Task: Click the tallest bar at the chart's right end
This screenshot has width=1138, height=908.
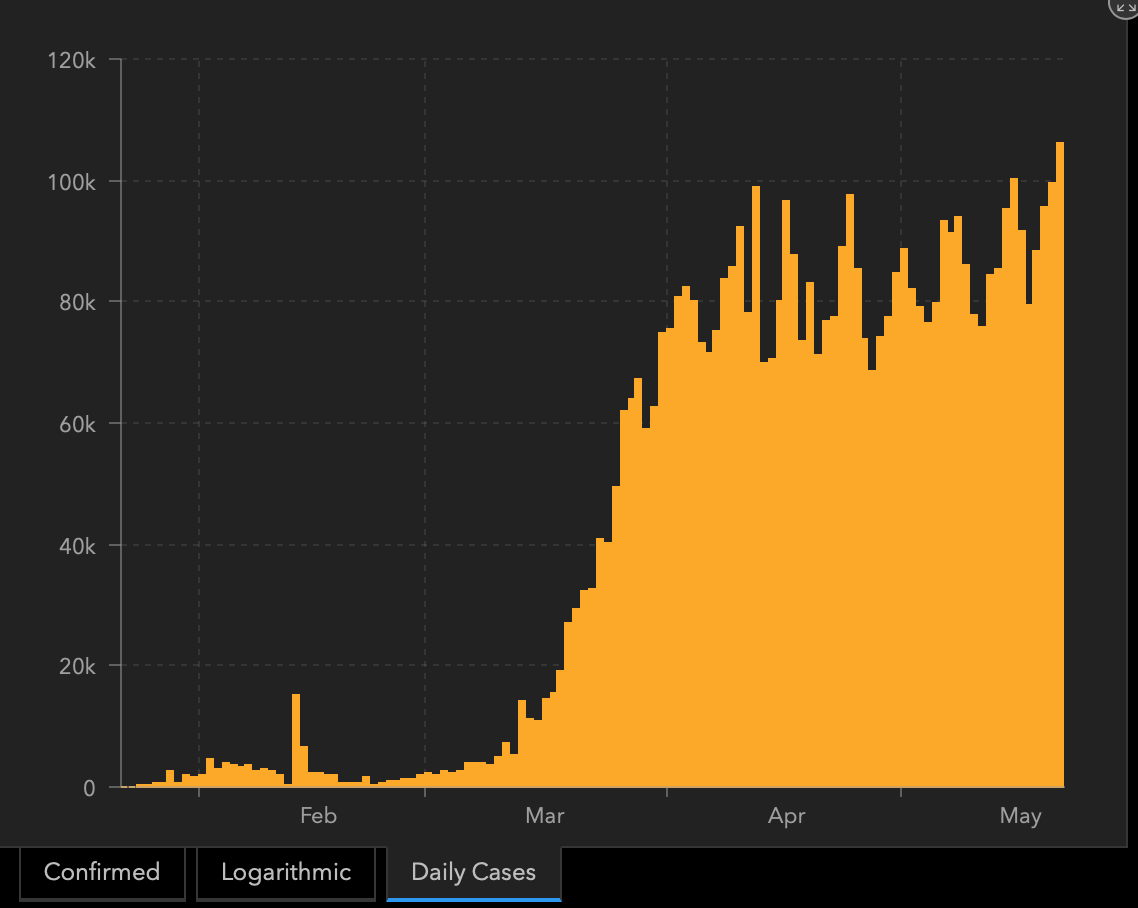Action: [x=1060, y=465]
